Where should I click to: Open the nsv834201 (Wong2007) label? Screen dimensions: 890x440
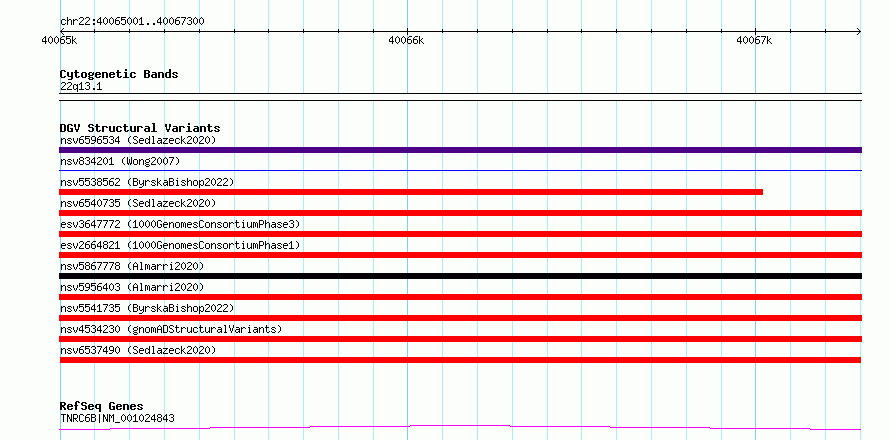point(120,161)
